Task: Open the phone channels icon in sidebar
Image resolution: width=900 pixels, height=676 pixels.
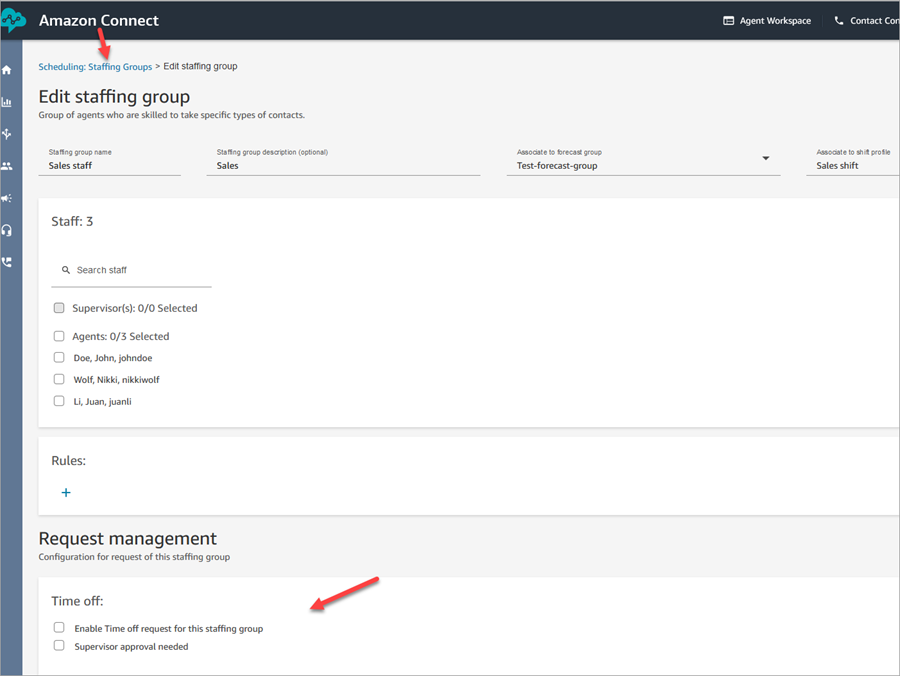Action: pyautogui.click(x=7, y=262)
